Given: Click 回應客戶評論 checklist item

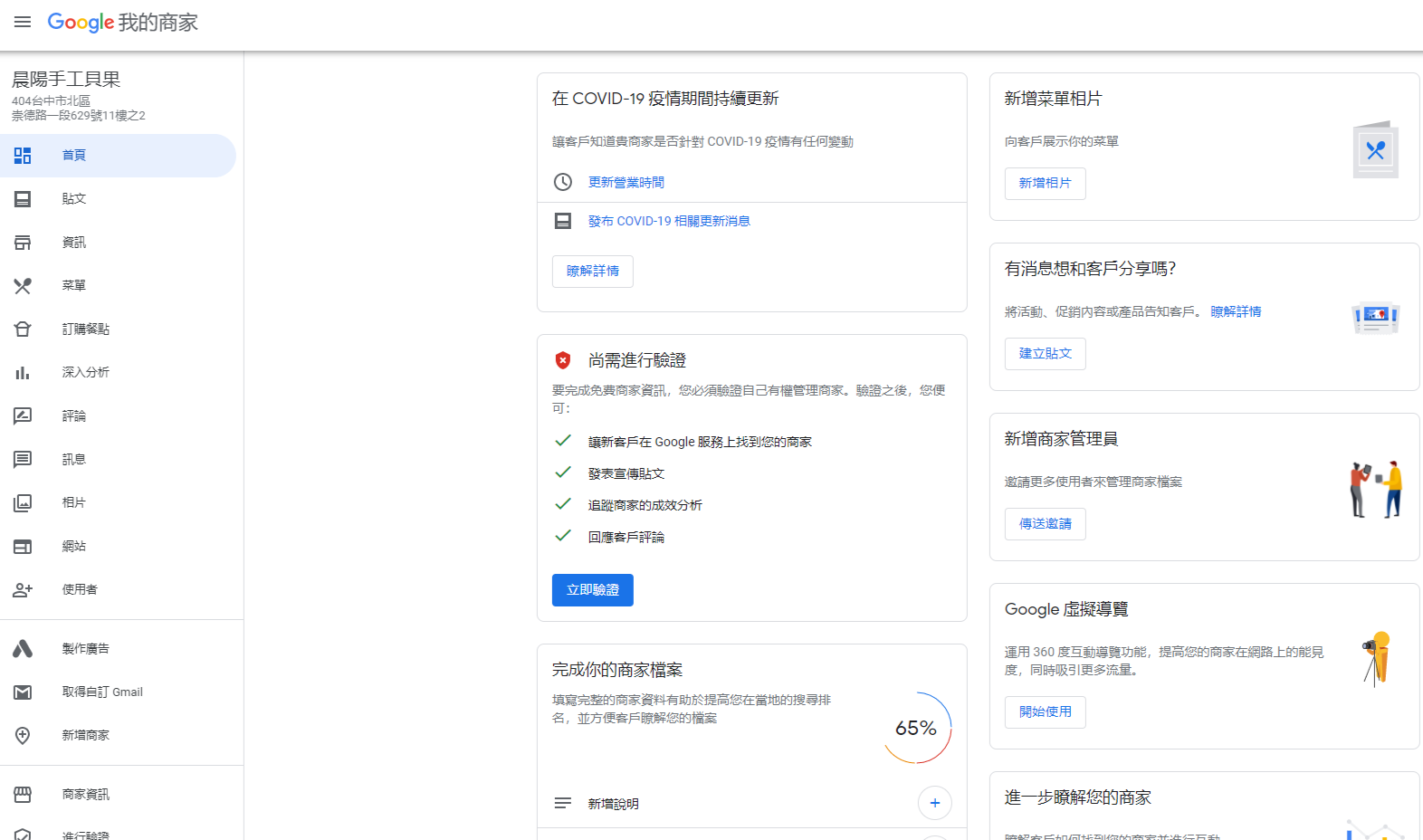Looking at the screenshot, I should click(626, 538).
